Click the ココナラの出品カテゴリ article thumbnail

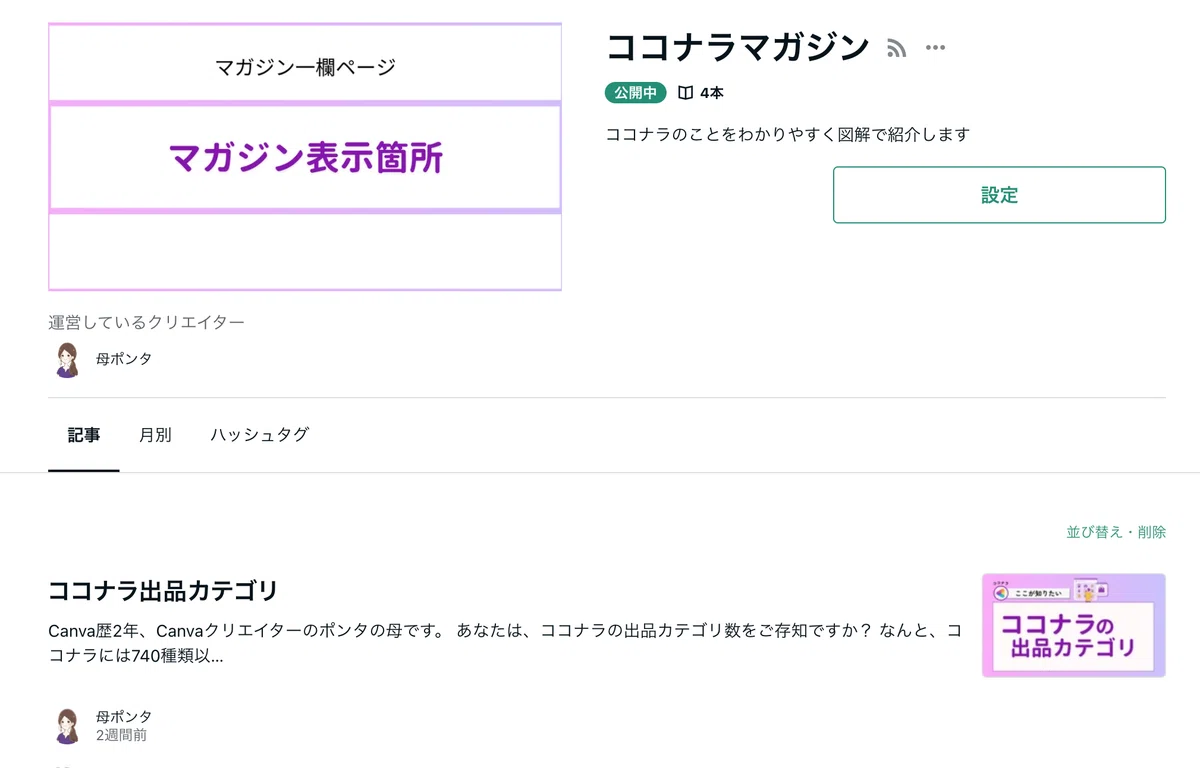coord(1074,625)
